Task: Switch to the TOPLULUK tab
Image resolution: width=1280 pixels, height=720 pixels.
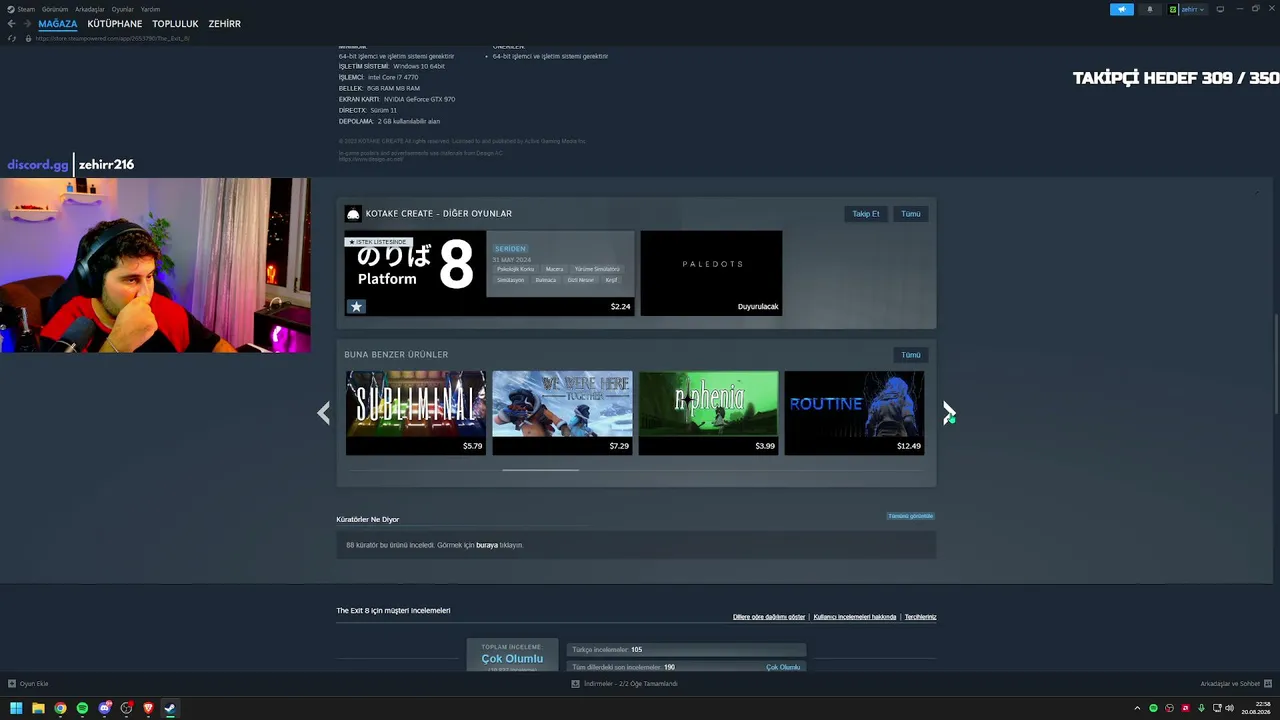Action: point(175,23)
